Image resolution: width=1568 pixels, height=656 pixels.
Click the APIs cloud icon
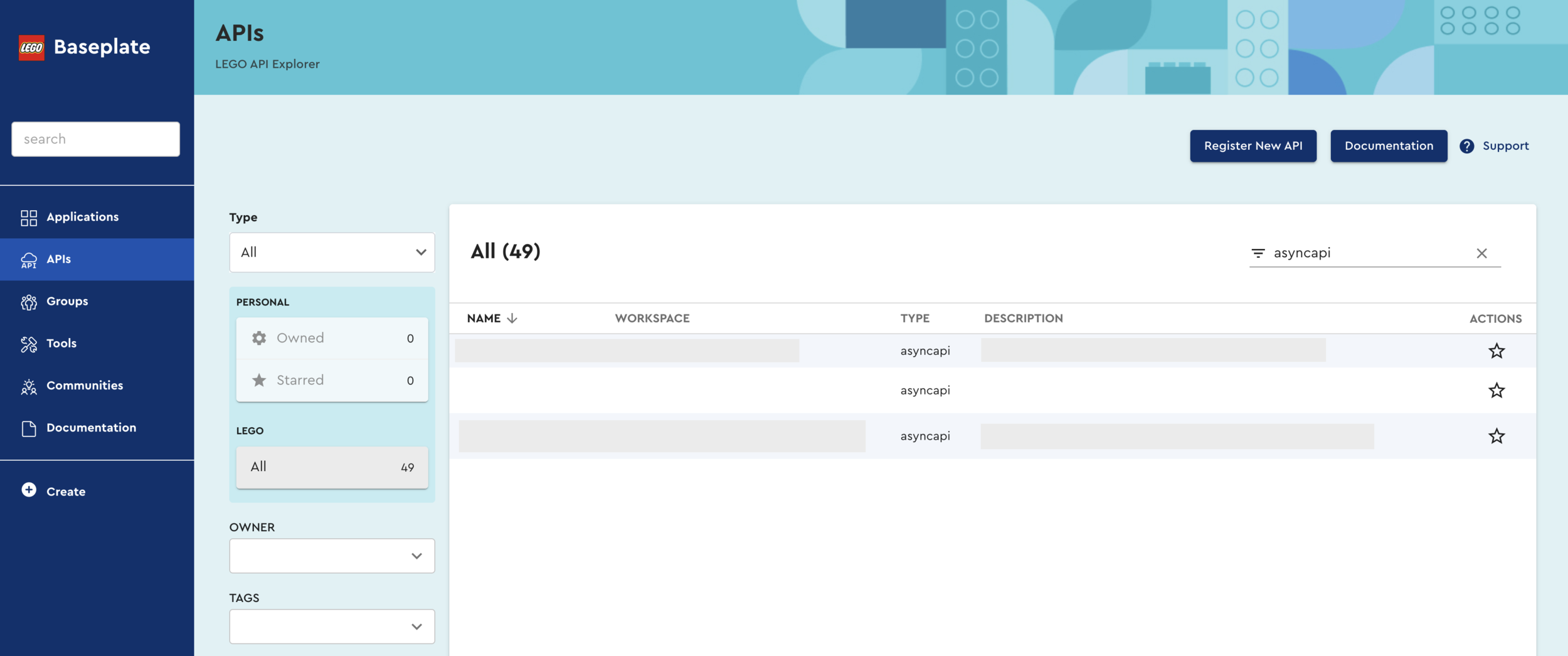pos(29,260)
